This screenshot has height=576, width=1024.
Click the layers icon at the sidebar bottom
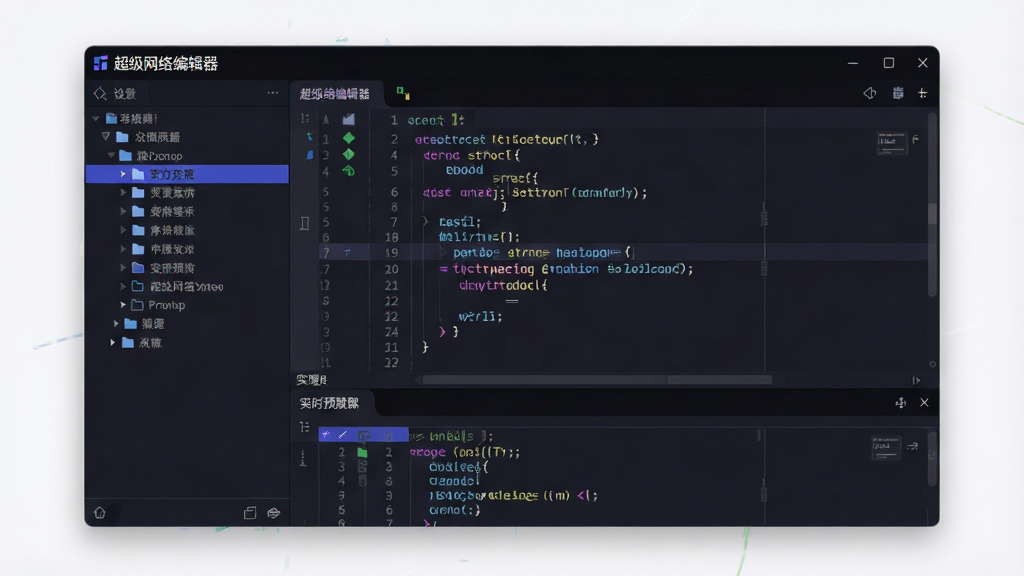click(274, 513)
